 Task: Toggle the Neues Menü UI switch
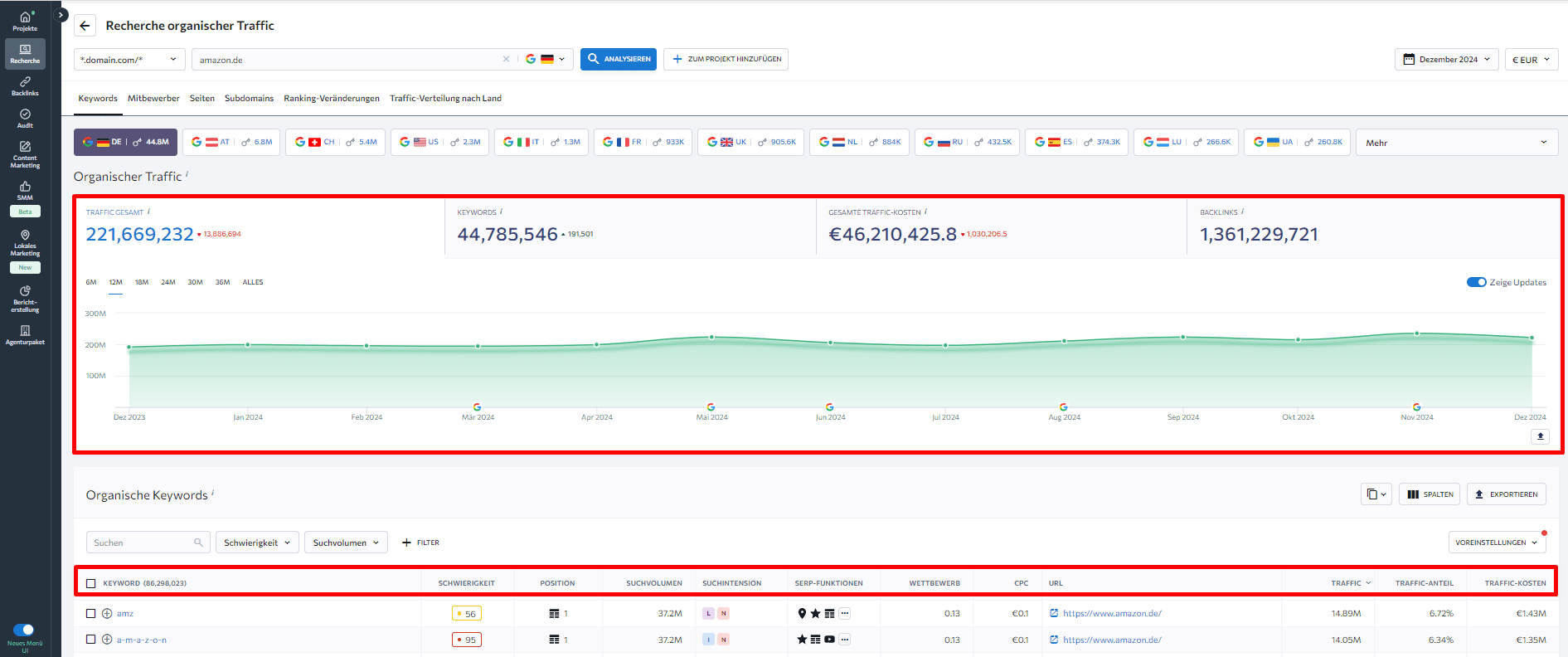click(24, 630)
